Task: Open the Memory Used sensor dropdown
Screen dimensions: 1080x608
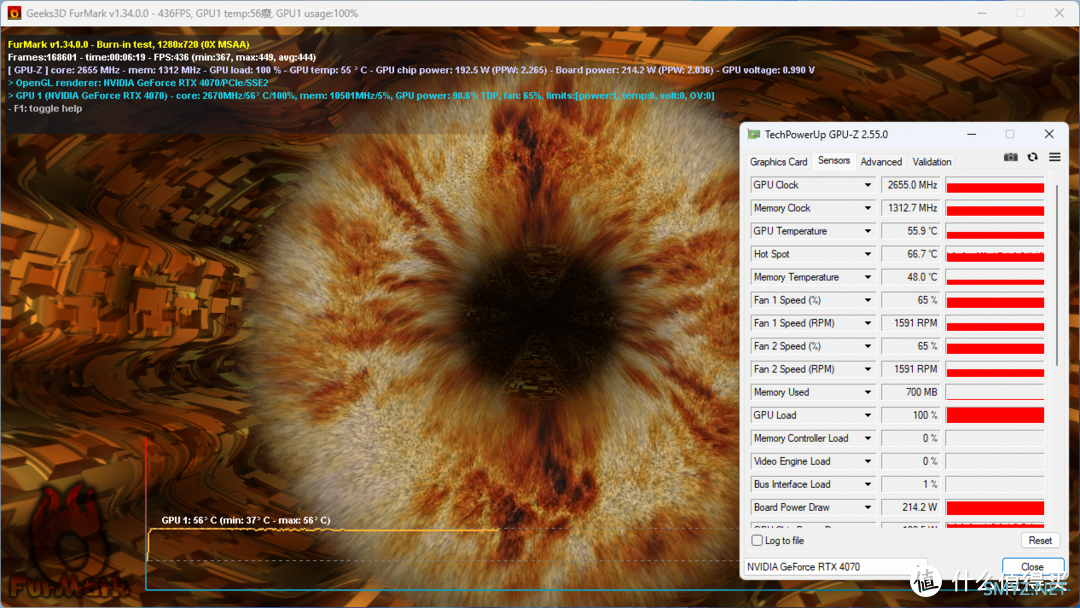Action: point(868,392)
